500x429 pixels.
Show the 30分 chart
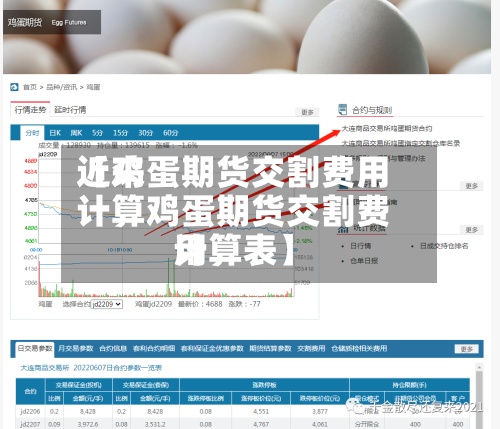coord(145,133)
